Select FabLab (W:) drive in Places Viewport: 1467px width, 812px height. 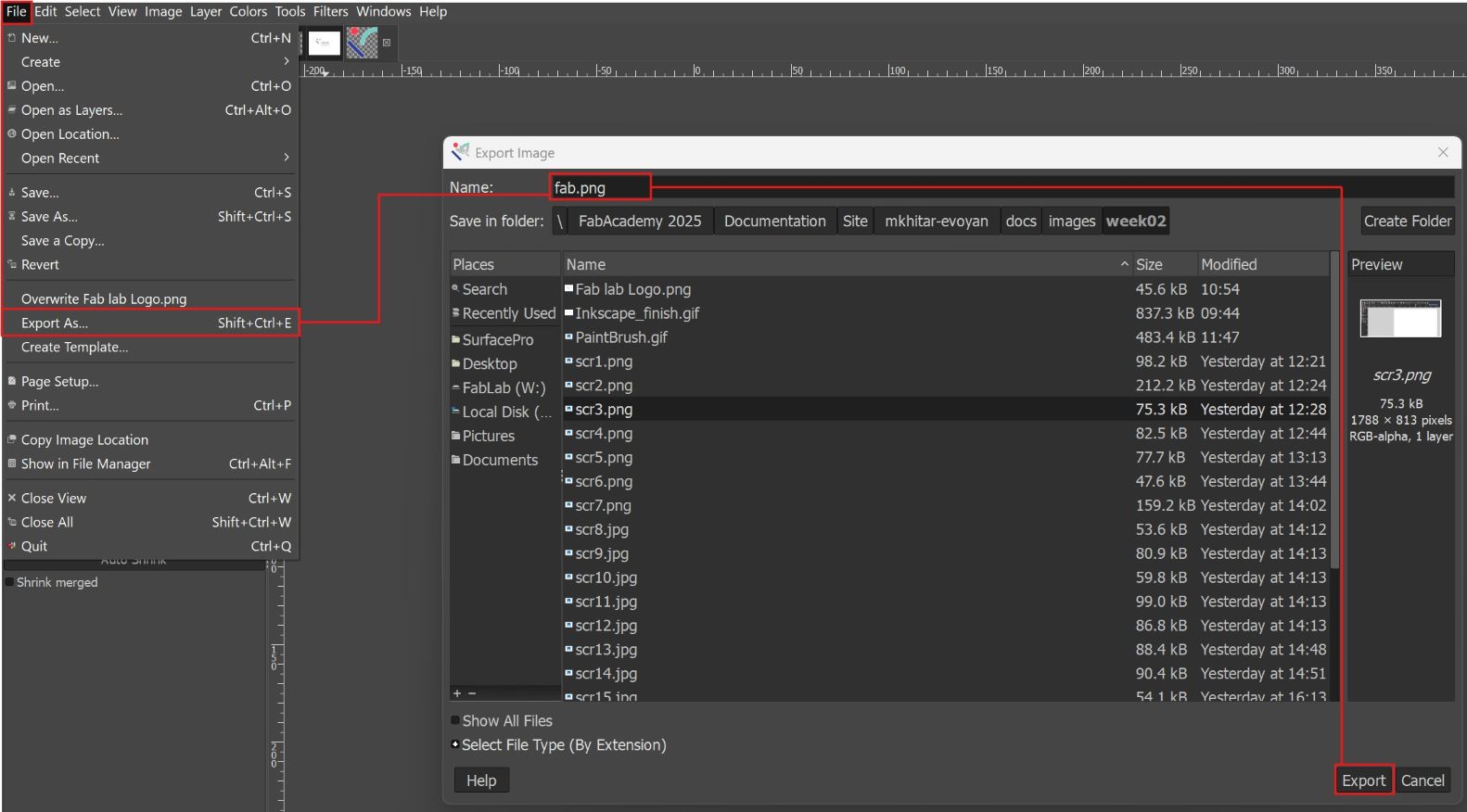click(504, 387)
